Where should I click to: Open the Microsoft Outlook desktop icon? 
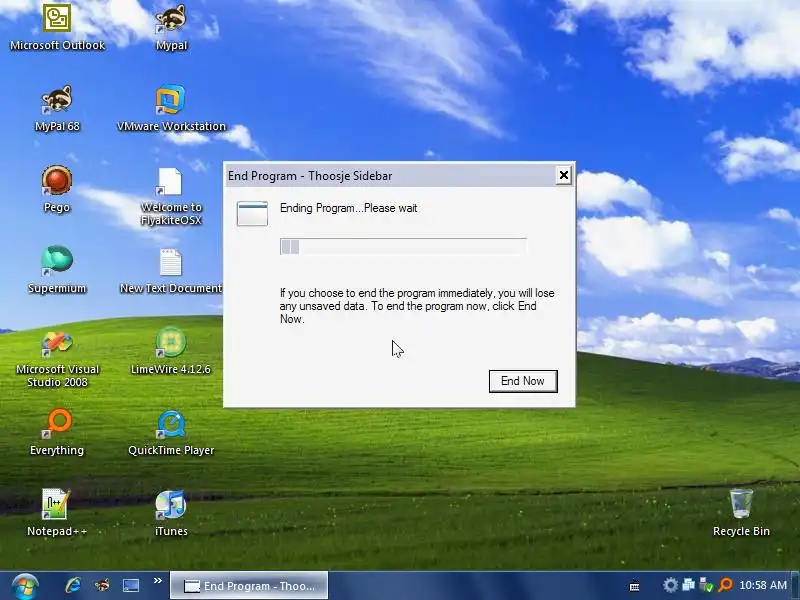coord(57,27)
